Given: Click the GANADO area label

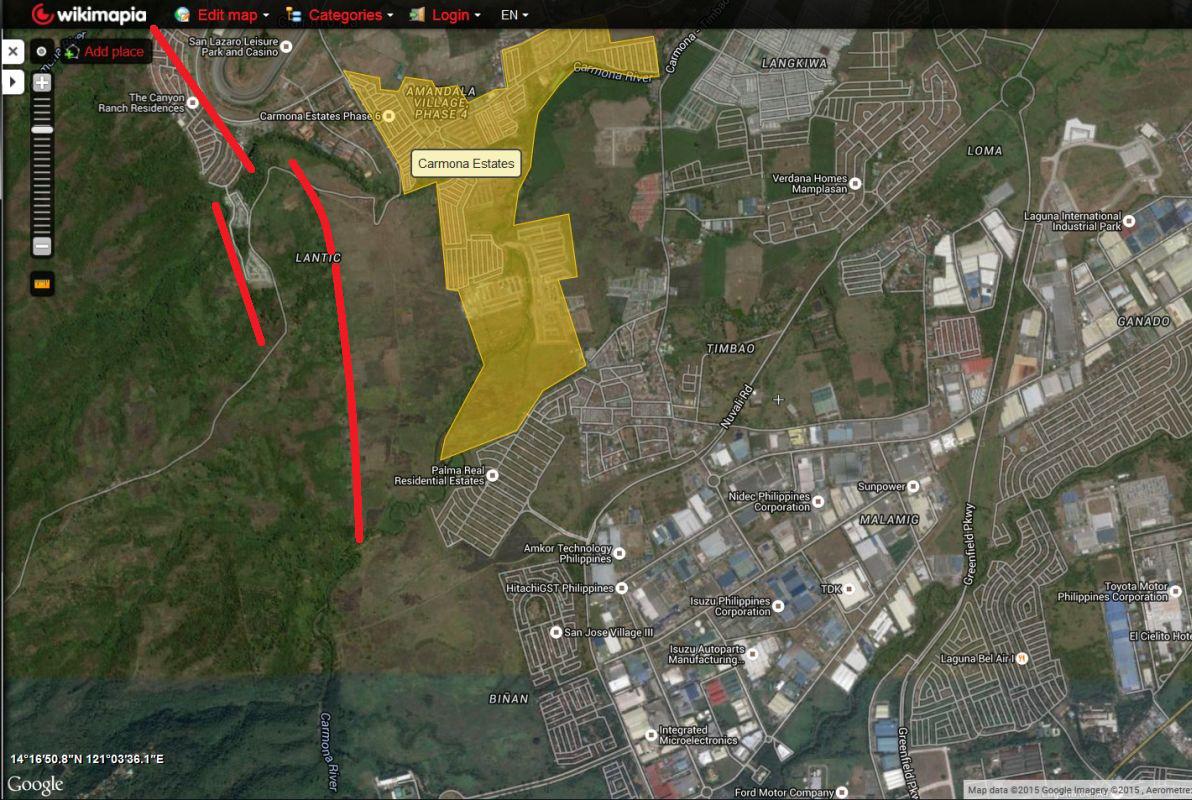Looking at the screenshot, I should point(1143,321).
